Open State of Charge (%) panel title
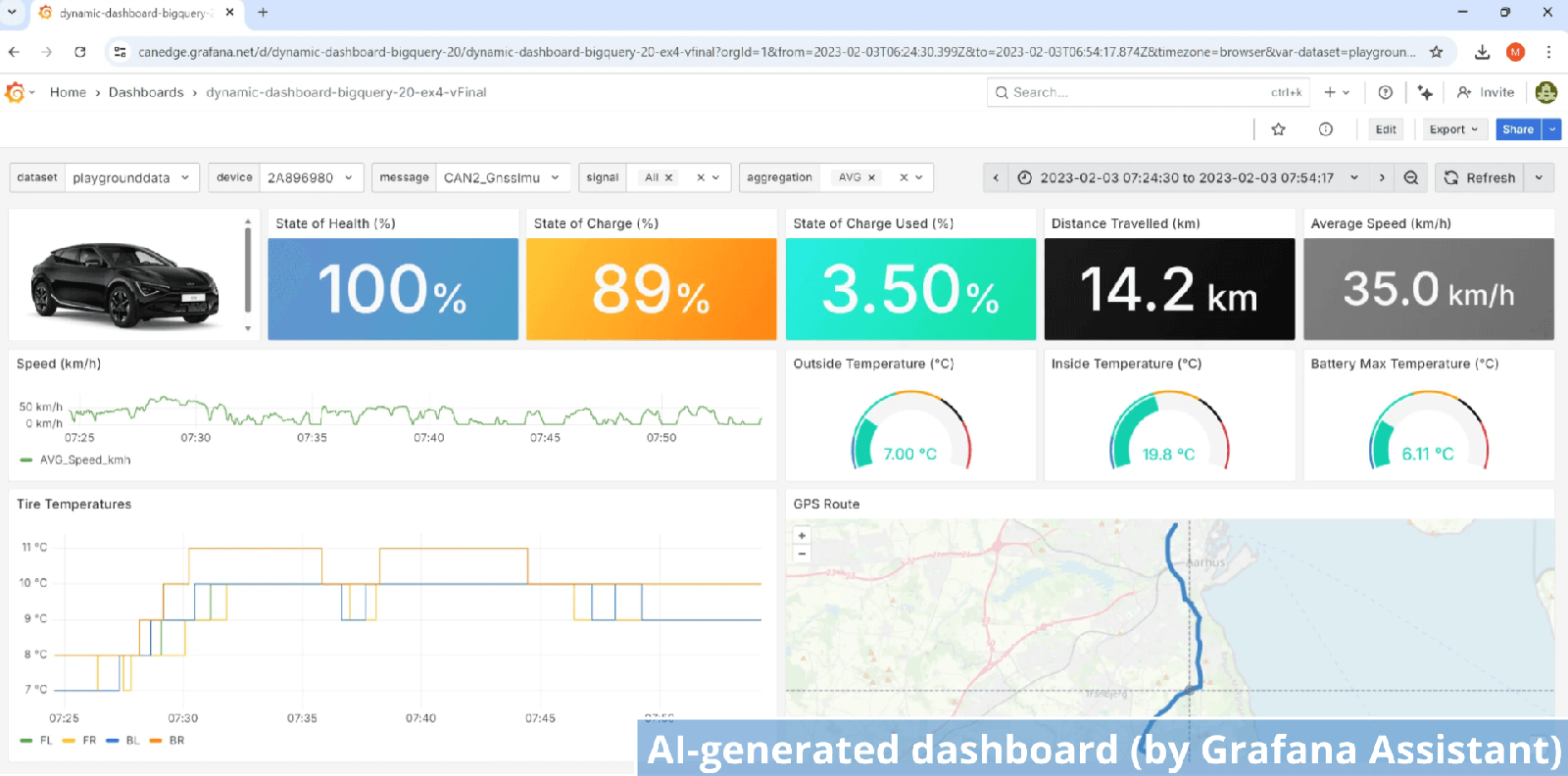 click(x=596, y=223)
